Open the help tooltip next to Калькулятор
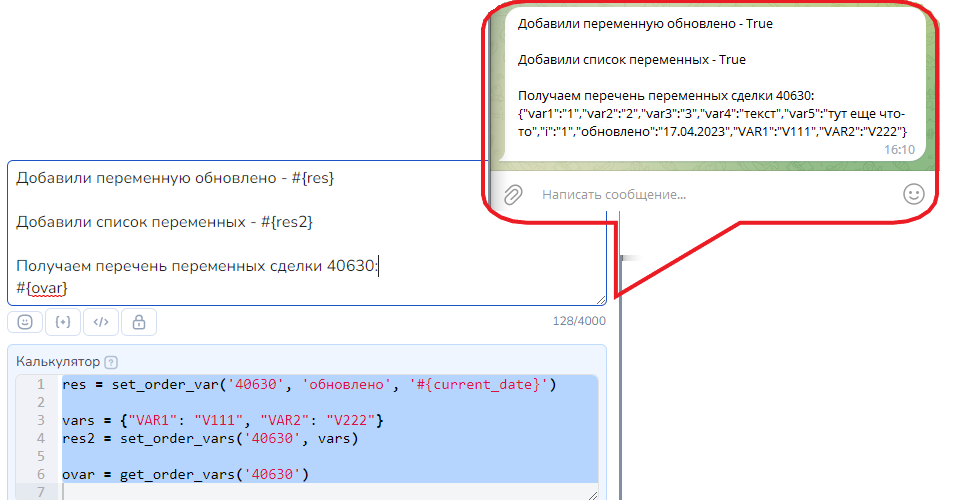 click(111, 363)
